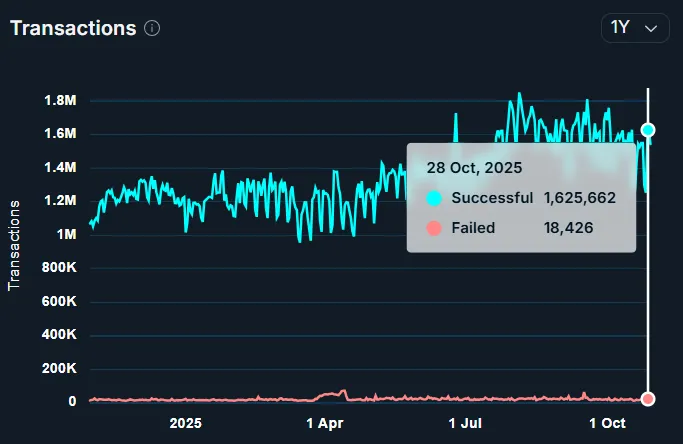
Task: Click the Transactions chart title heading
Action: click(x=73, y=28)
